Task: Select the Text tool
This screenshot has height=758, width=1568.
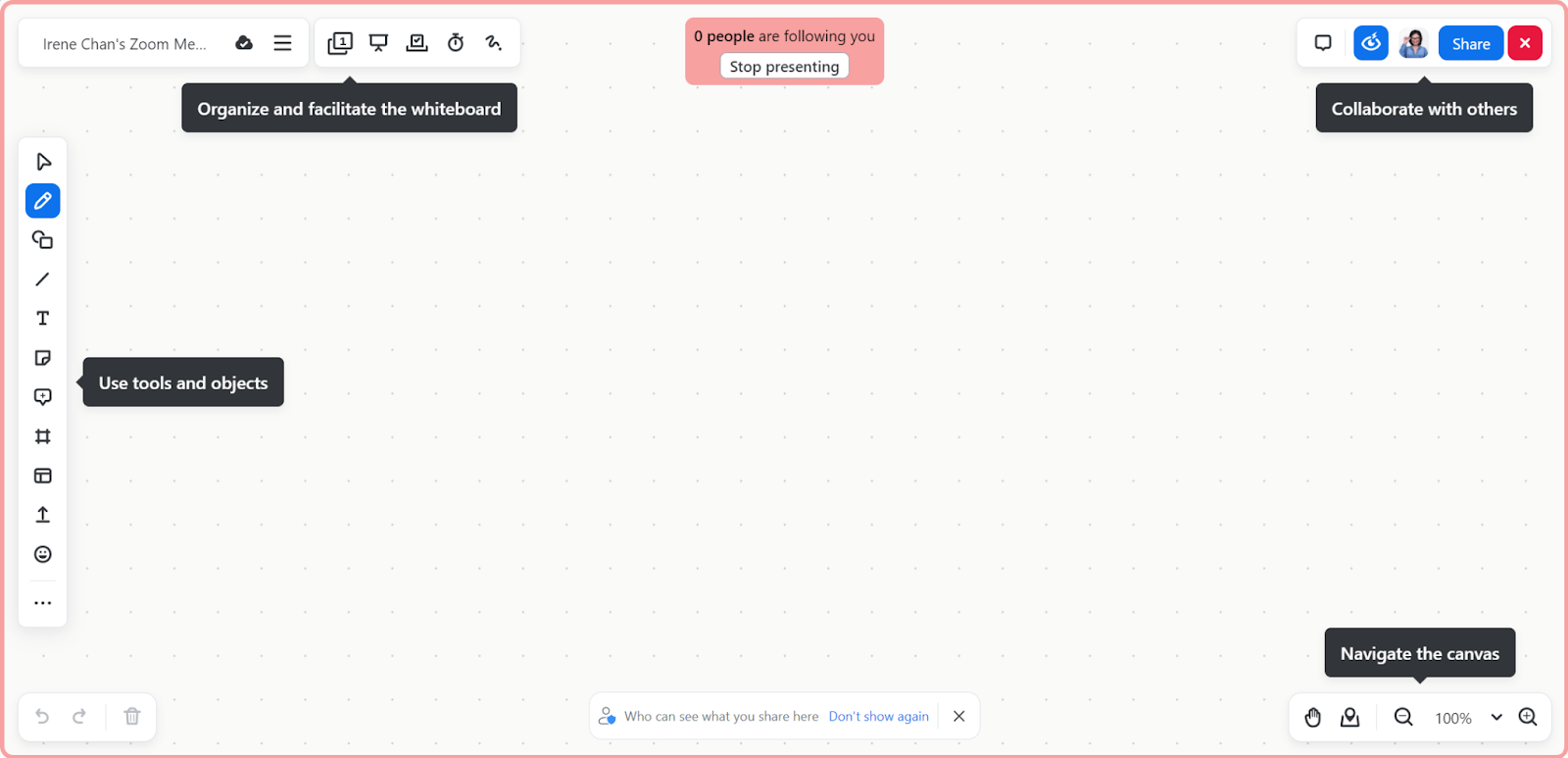Action: click(43, 319)
